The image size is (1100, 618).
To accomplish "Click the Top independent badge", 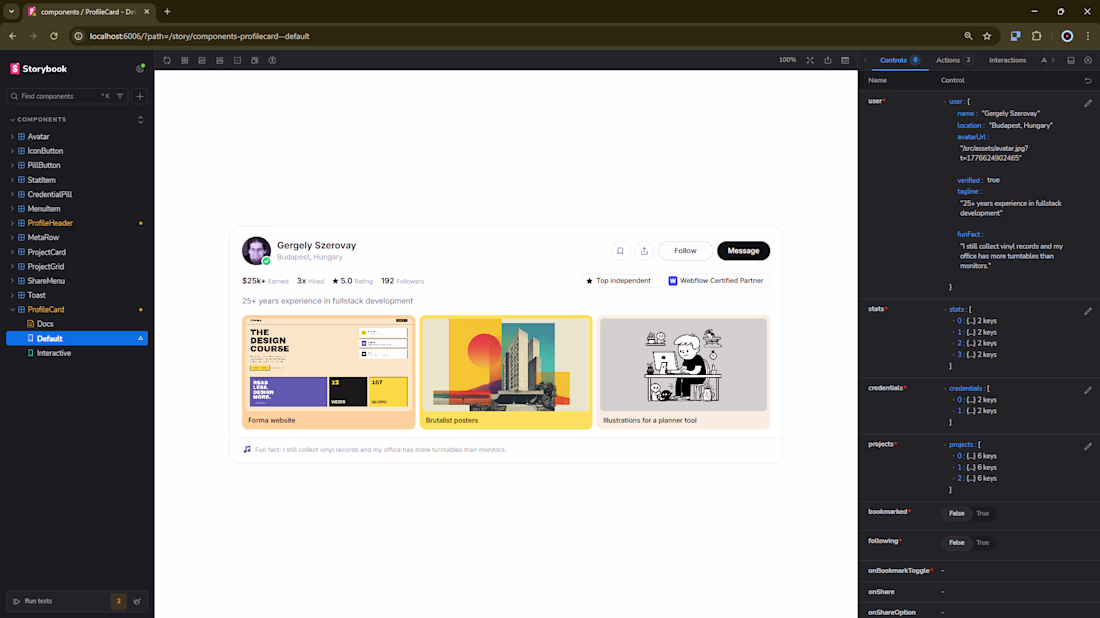I will pos(618,281).
